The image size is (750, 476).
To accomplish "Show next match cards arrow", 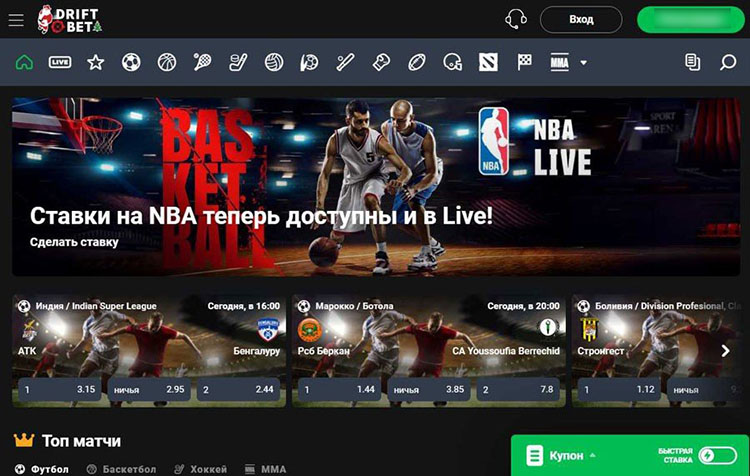I will click(x=726, y=351).
